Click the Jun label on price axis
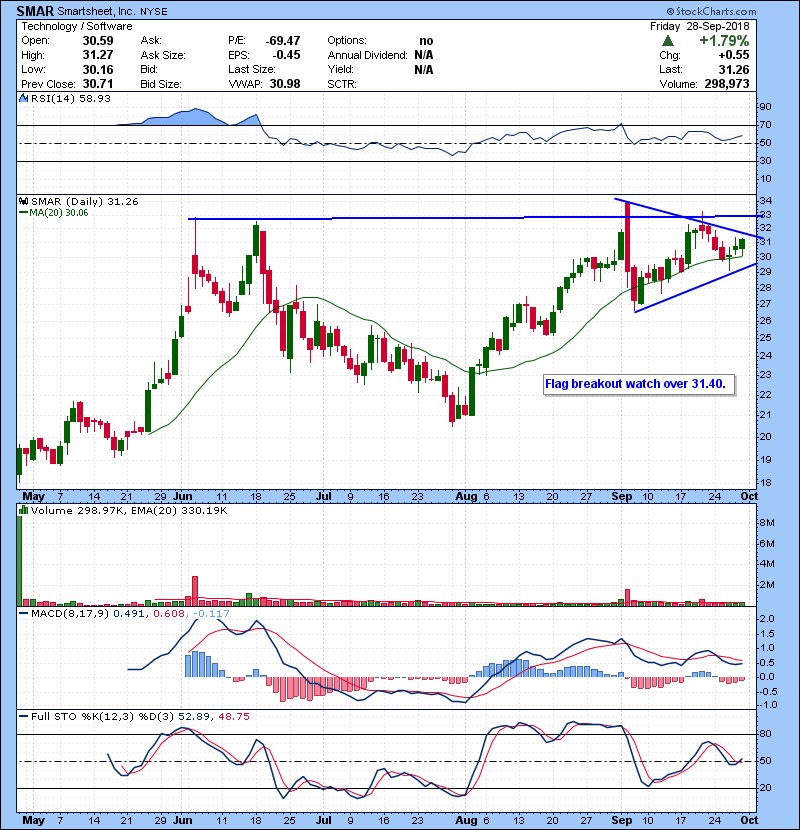This screenshot has width=800, height=830. tap(183, 497)
